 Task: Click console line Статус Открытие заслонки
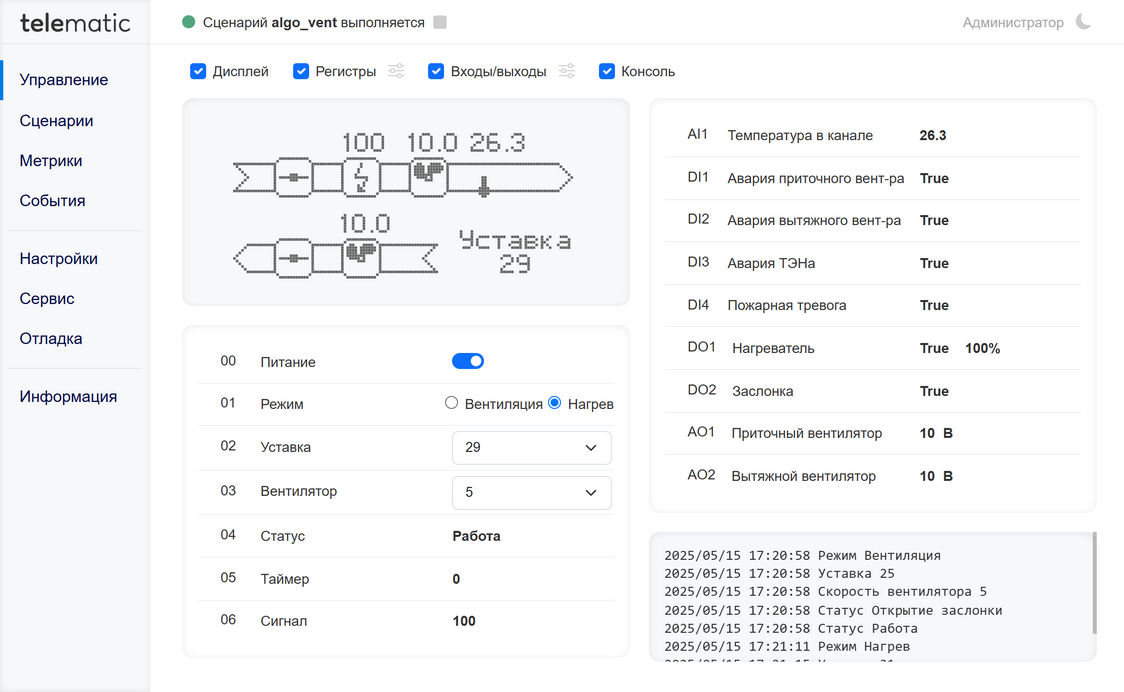pyautogui.click(x=833, y=610)
